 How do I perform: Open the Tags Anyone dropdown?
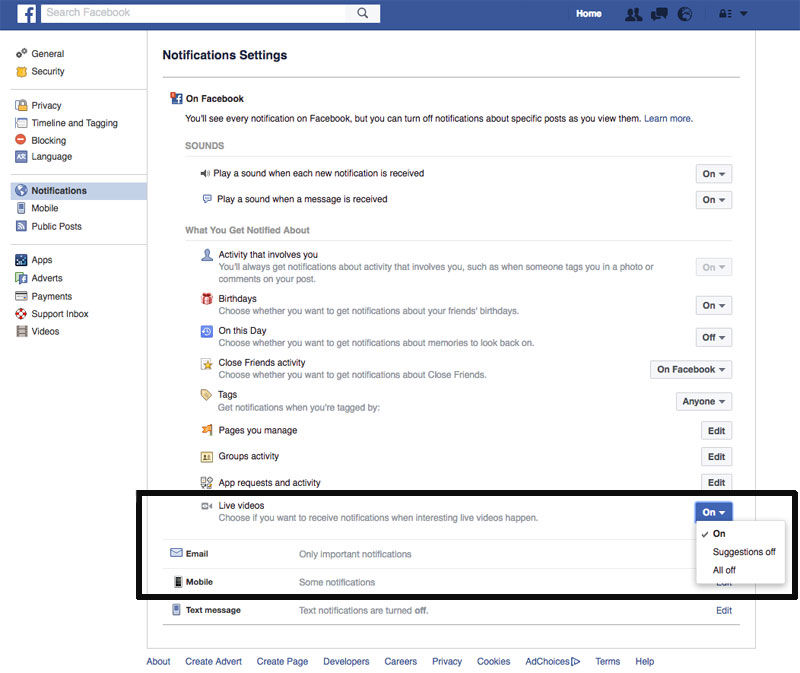(704, 402)
